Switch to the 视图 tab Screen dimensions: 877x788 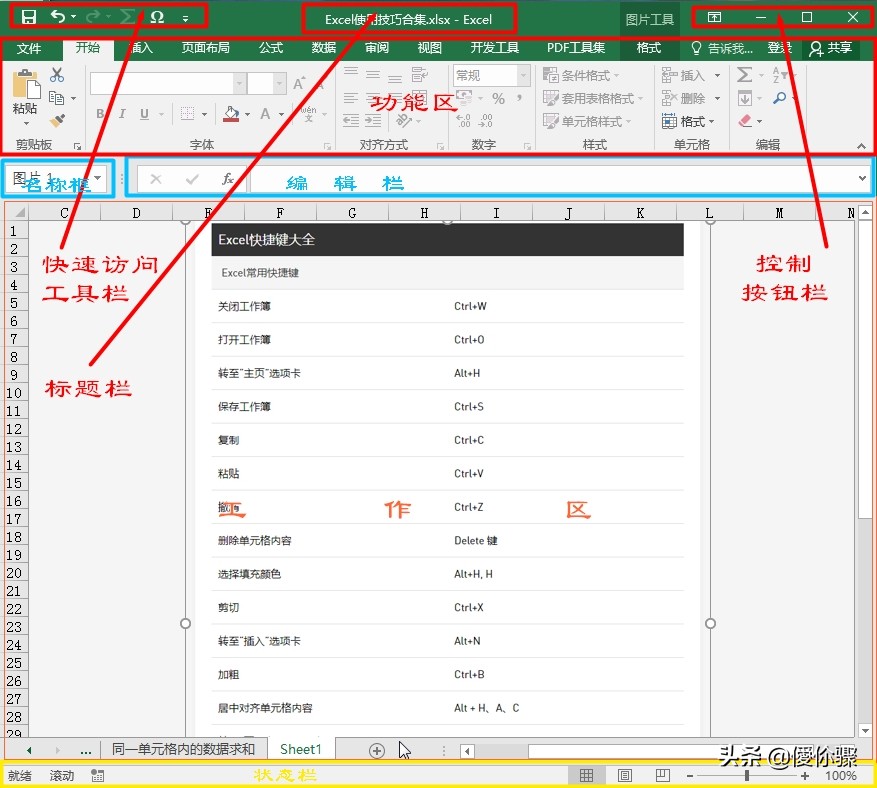point(430,48)
